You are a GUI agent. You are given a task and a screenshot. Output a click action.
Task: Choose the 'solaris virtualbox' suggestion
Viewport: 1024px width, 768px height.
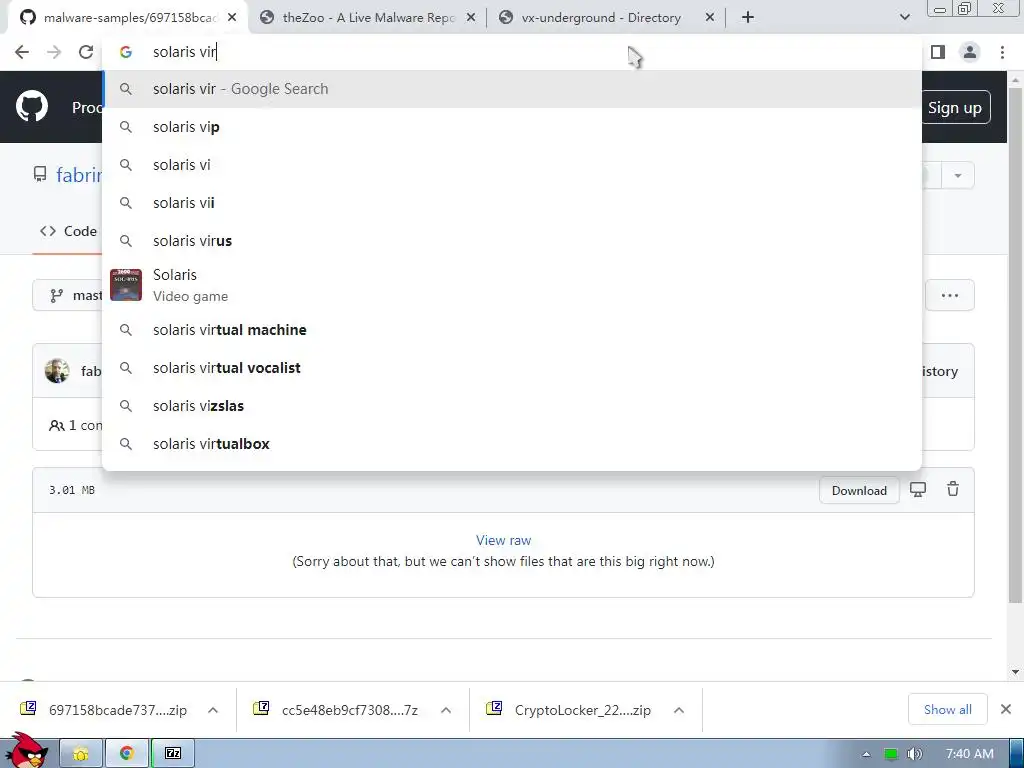[512, 443]
